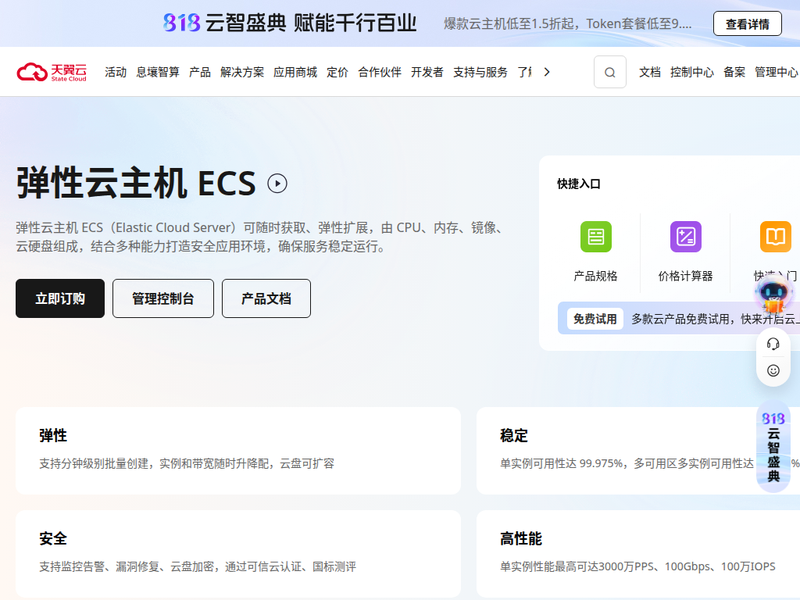Select the 稳定 feature card
800x600 pixels.
point(638,451)
